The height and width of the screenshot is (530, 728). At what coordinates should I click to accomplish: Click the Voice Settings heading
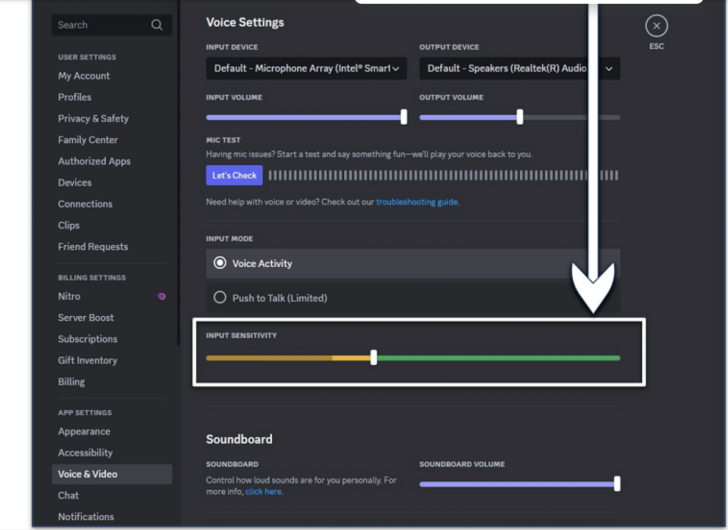point(245,23)
